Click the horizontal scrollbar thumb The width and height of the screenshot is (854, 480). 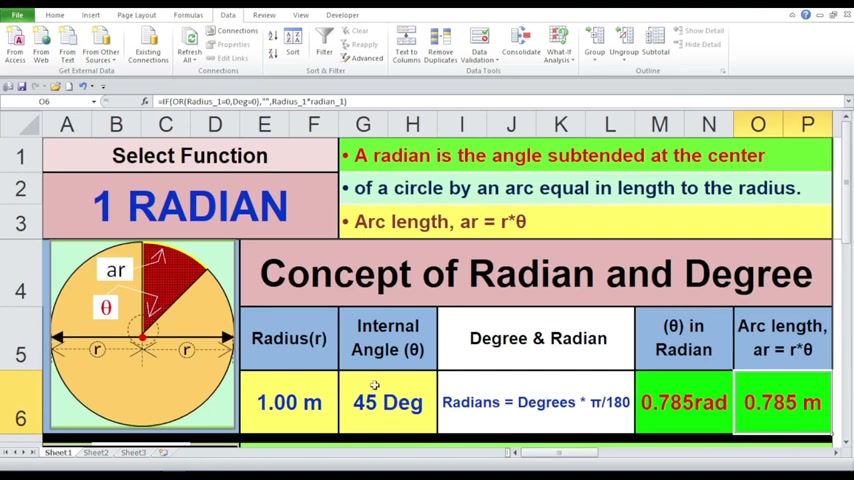pyautogui.click(x=559, y=452)
